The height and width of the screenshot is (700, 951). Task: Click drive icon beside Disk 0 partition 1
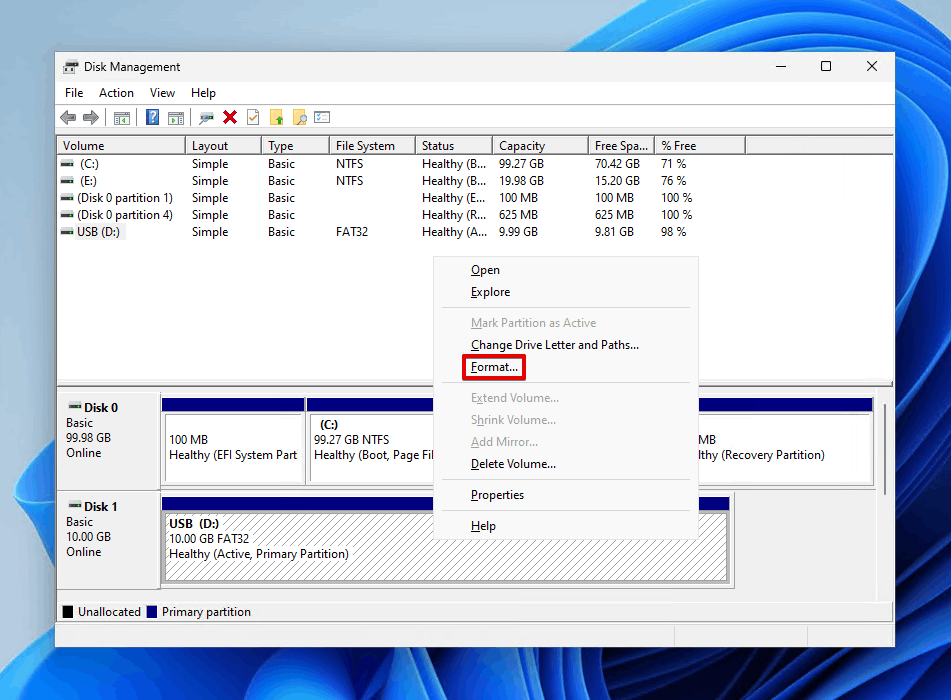tap(67, 198)
